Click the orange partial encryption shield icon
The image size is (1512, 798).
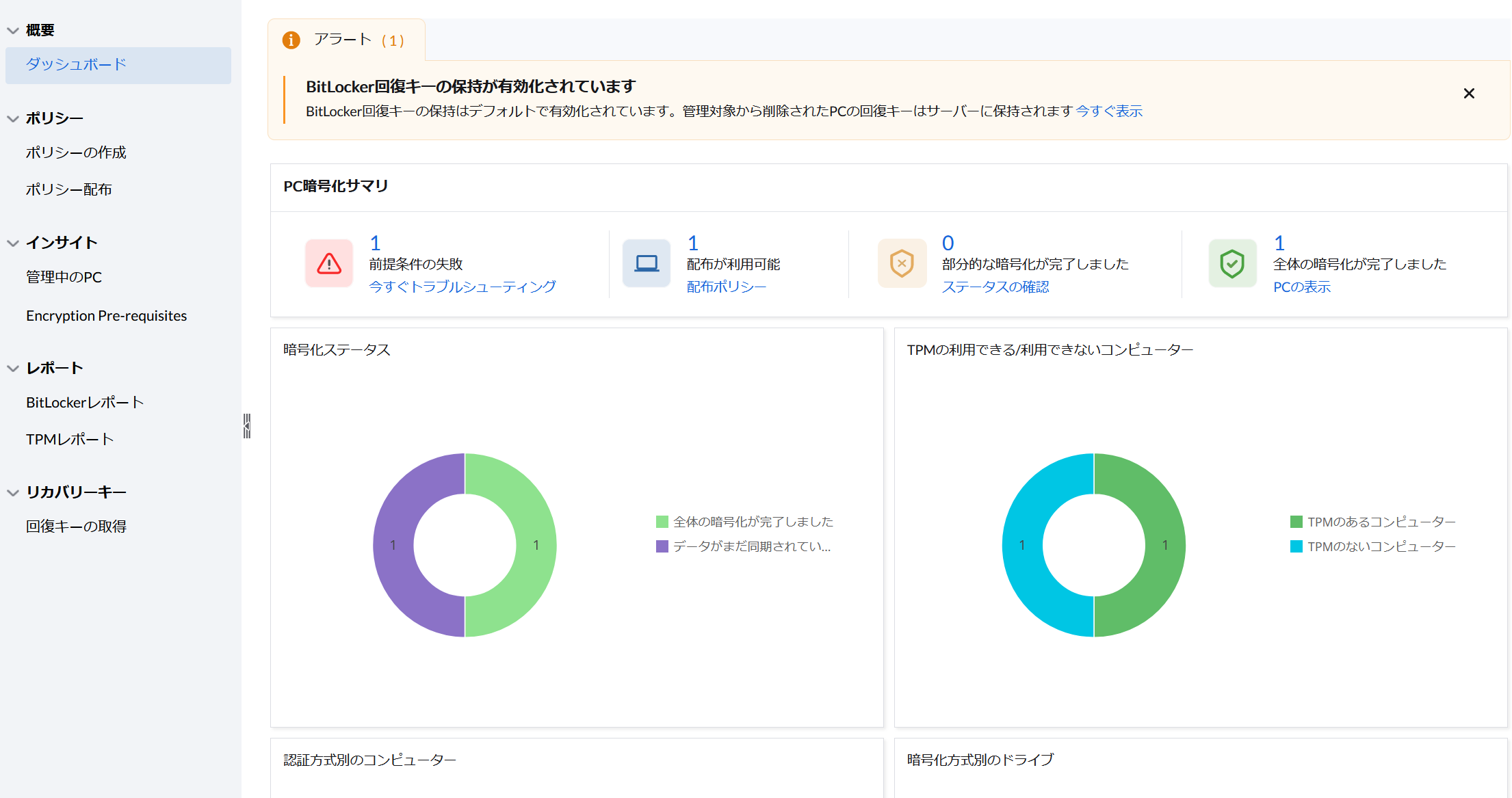[902, 263]
